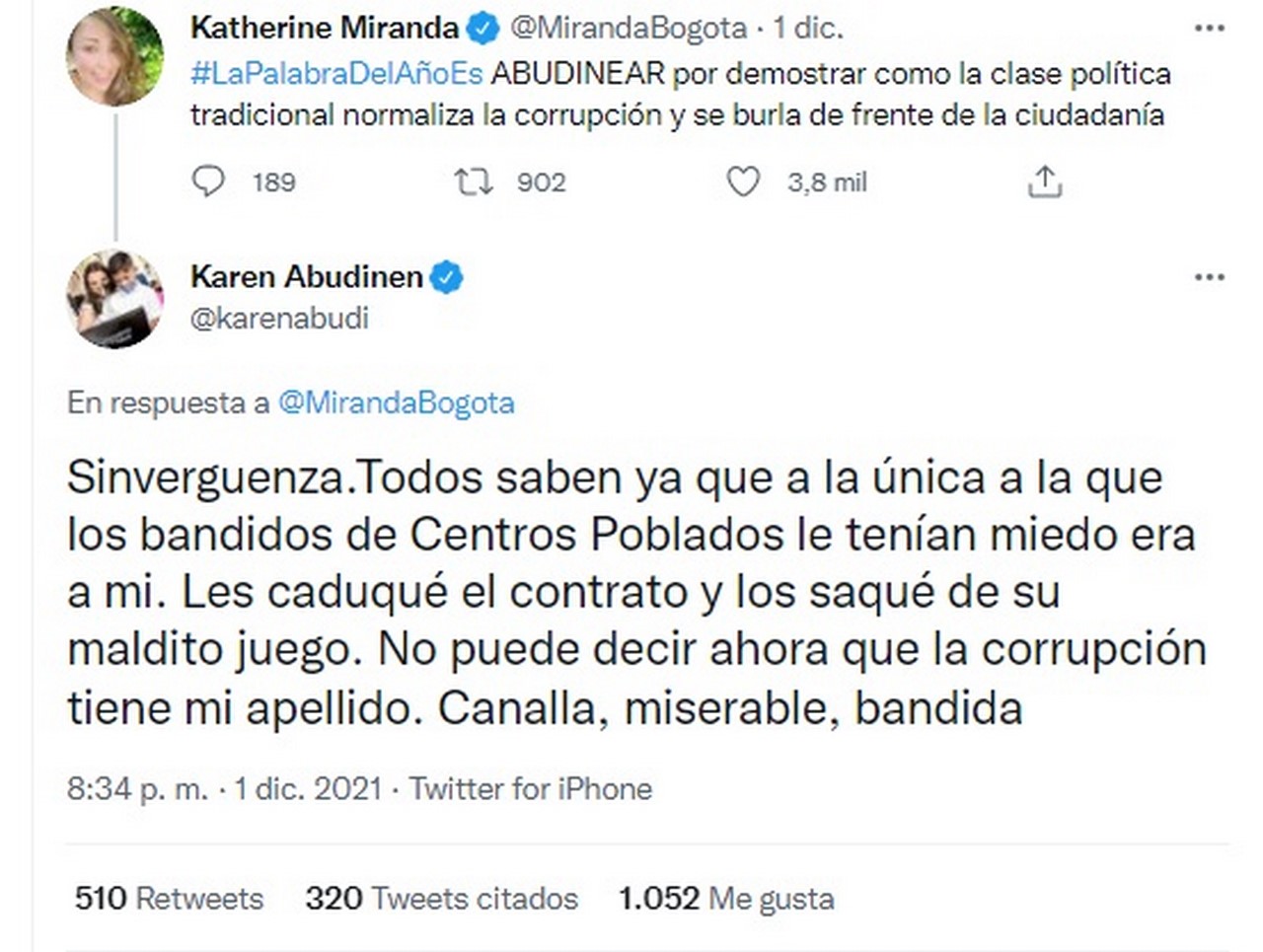Like Katherine Miranda's tweet with the heart icon
The width and height of the screenshot is (1263, 952).
[743, 182]
